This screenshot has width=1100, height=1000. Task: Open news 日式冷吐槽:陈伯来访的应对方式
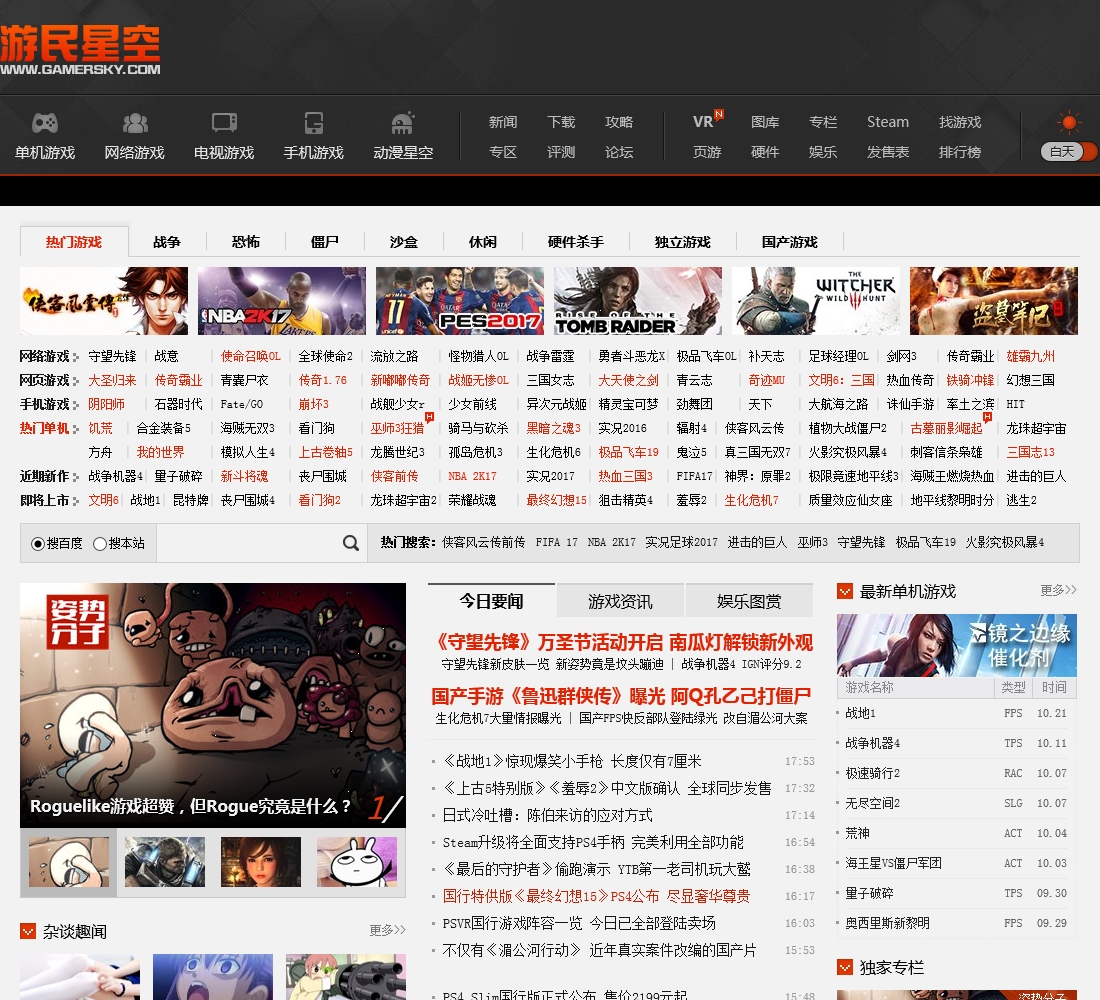pyautogui.click(x=547, y=815)
